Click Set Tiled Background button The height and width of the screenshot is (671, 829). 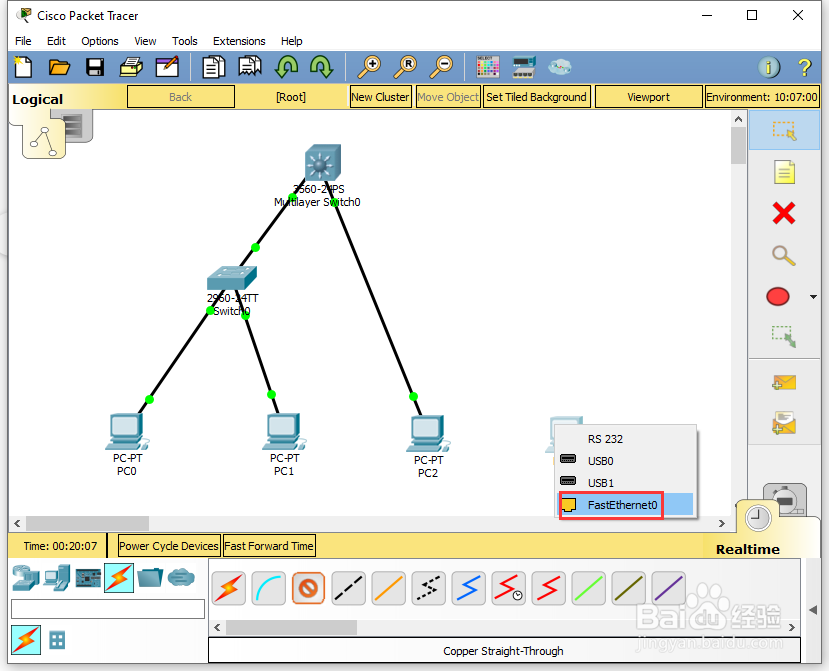pyautogui.click(x=536, y=97)
